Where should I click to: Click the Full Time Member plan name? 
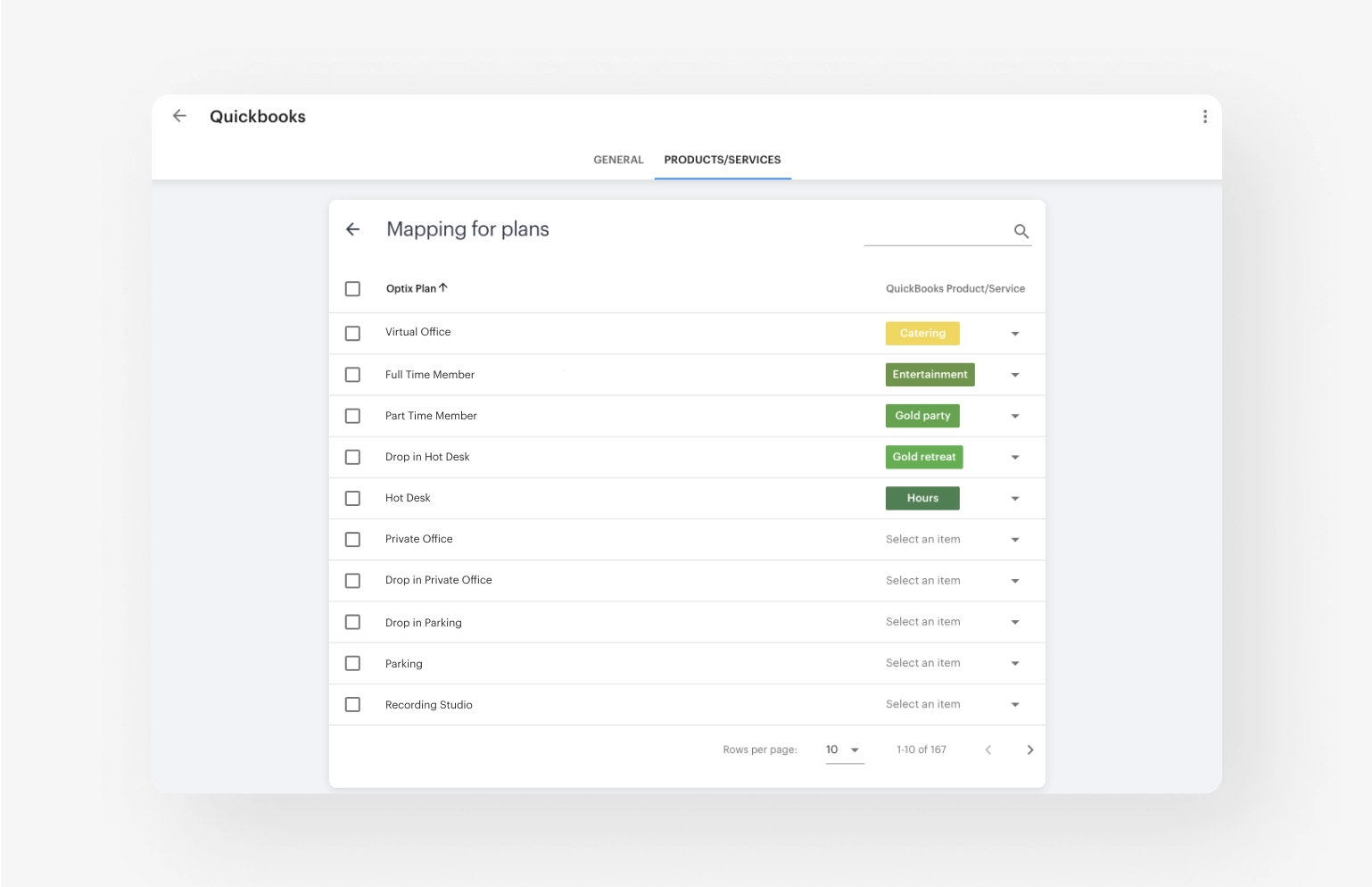coord(430,375)
